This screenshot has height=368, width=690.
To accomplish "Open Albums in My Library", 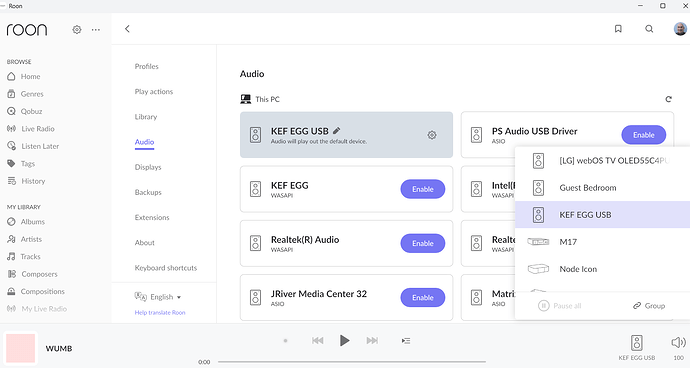I will tap(26, 222).
